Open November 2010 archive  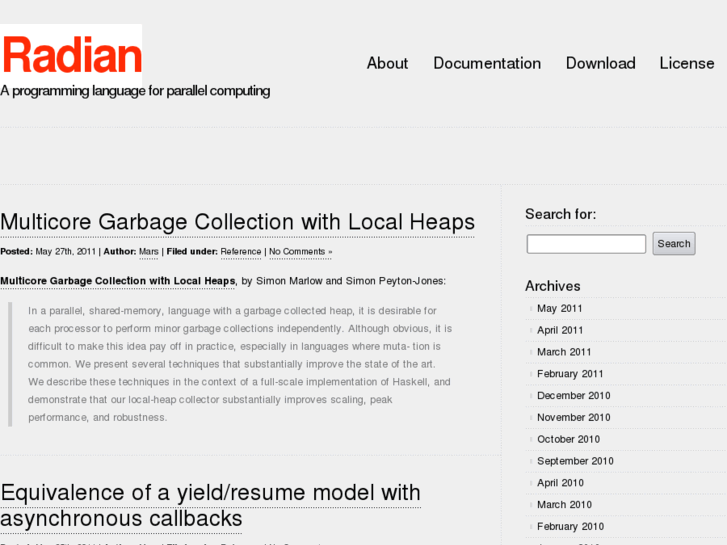click(x=574, y=417)
